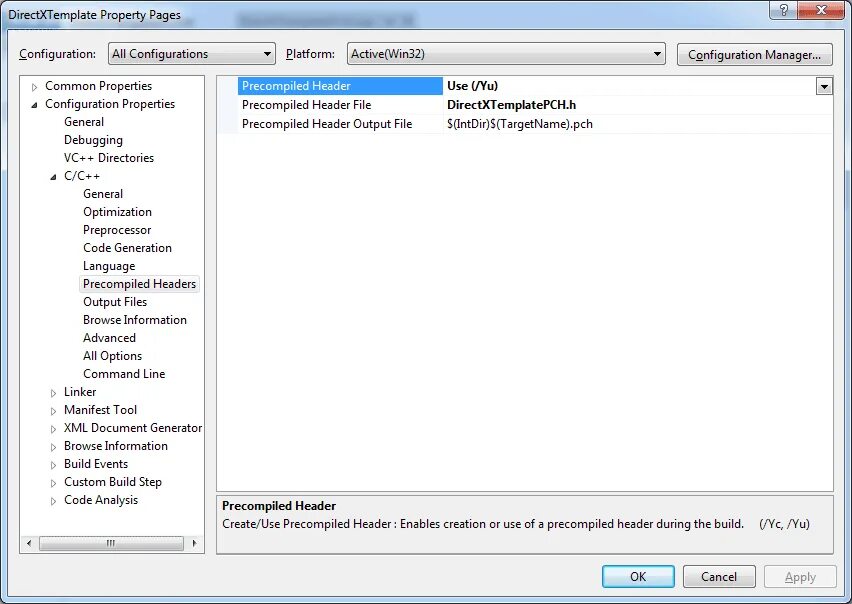Expand the Manifest Tool node arrow
Image resolution: width=852 pixels, height=604 pixels.
53,411
